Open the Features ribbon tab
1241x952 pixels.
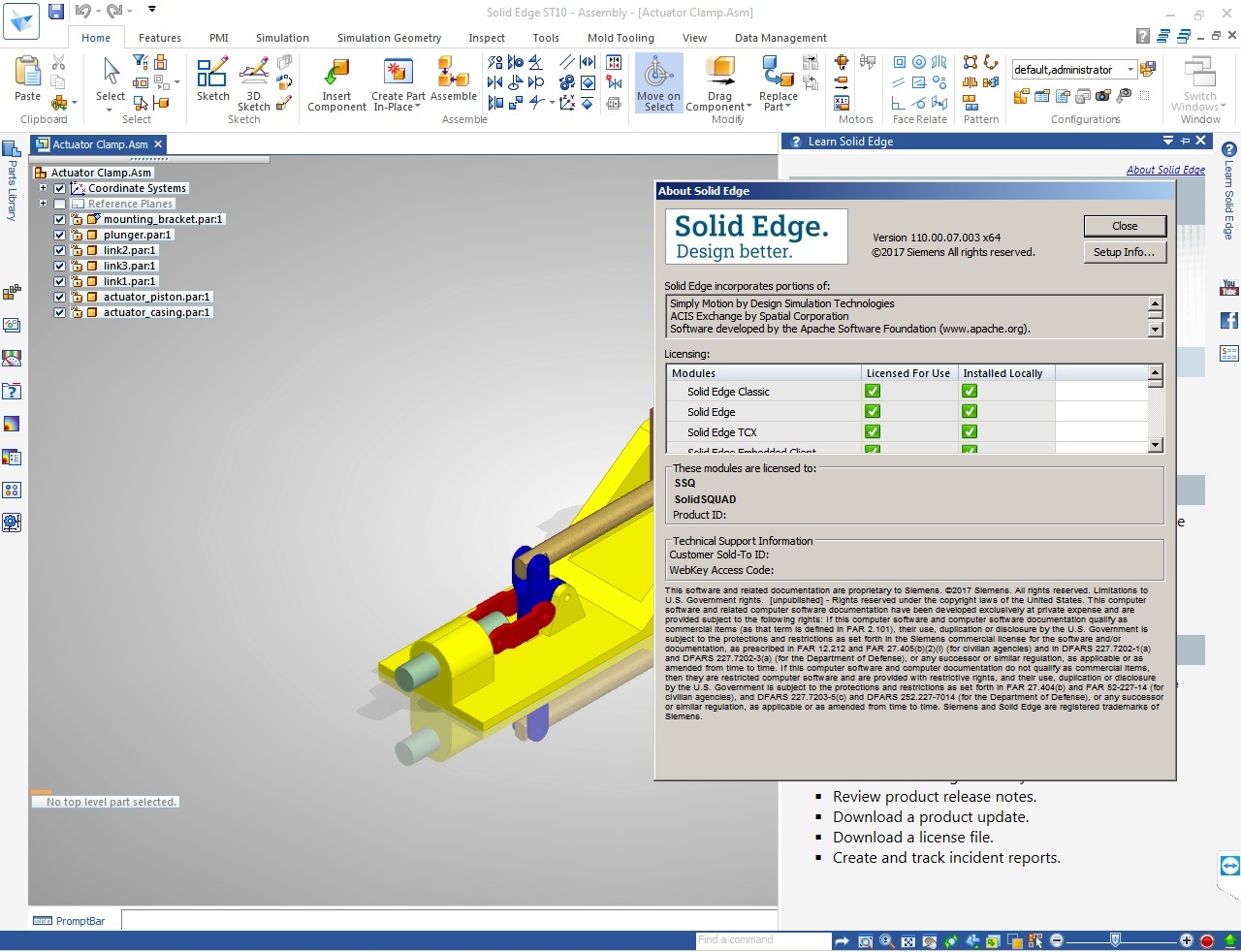160,38
